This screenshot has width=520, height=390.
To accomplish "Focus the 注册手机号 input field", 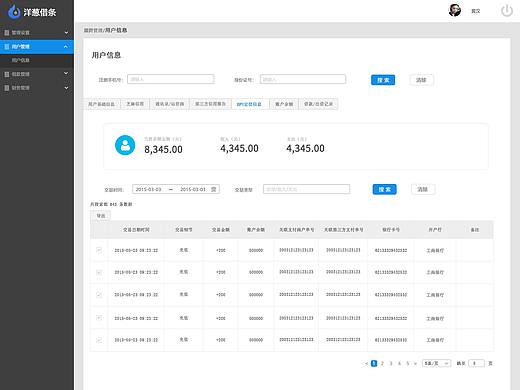I will [171, 79].
